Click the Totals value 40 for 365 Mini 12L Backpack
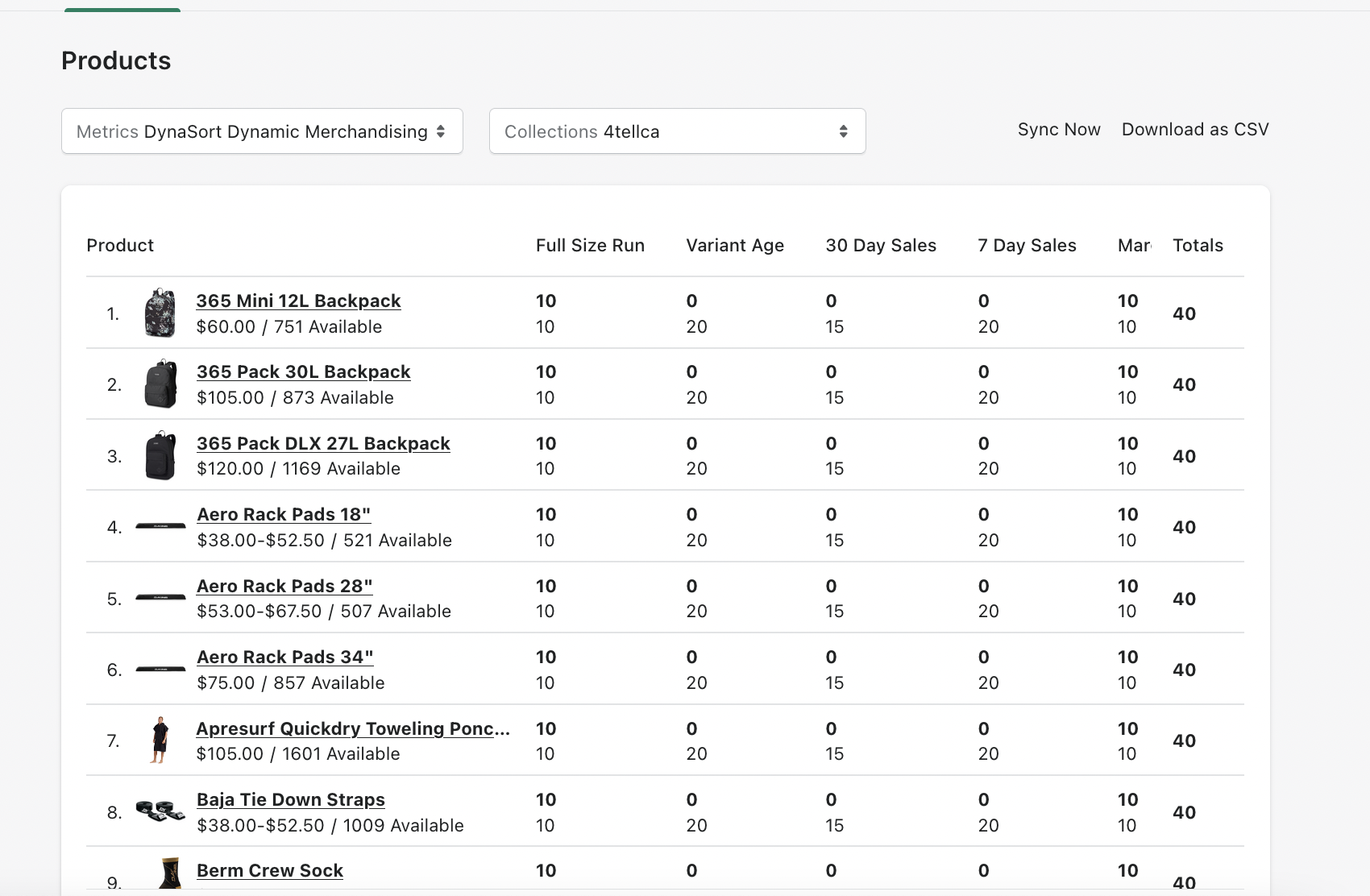 (x=1184, y=314)
